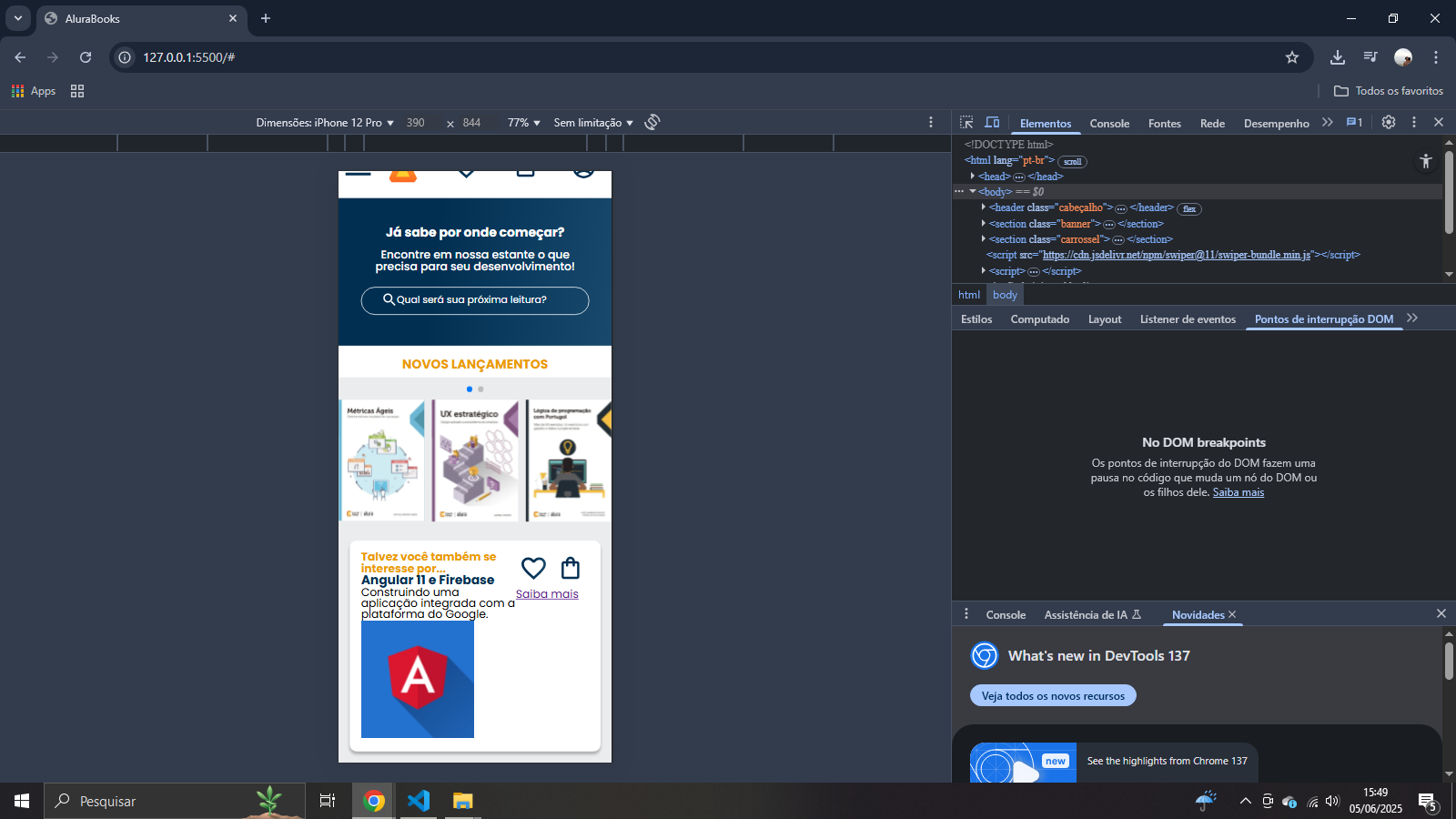Toggle the device toolbar icon
The width and height of the screenshot is (1456, 819).
(992, 122)
